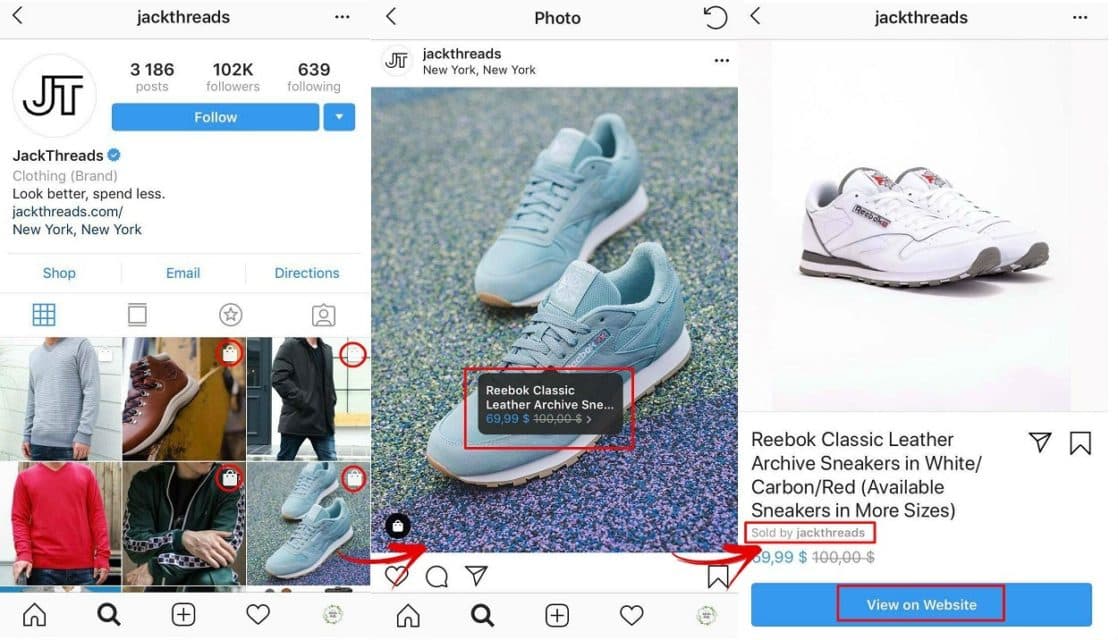Screen dimensions: 1118x640
Task: Open the follow suggestions dropdown arrow
Action: (x=339, y=117)
